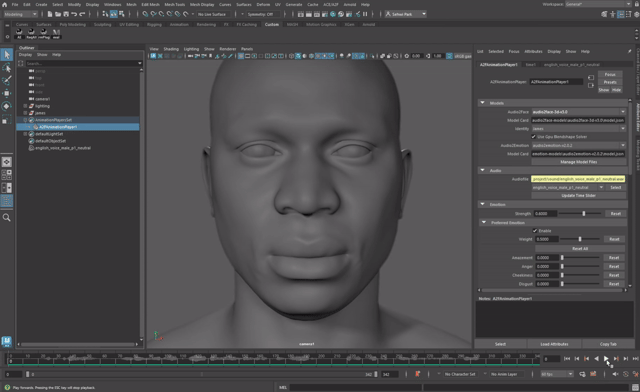The image size is (640, 392).
Task: Open the Script Editor icon in command line
Action: [x=635, y=387]
